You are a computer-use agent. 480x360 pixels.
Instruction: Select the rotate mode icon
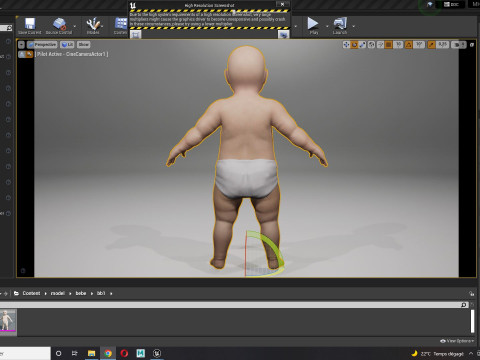point(354,44)
